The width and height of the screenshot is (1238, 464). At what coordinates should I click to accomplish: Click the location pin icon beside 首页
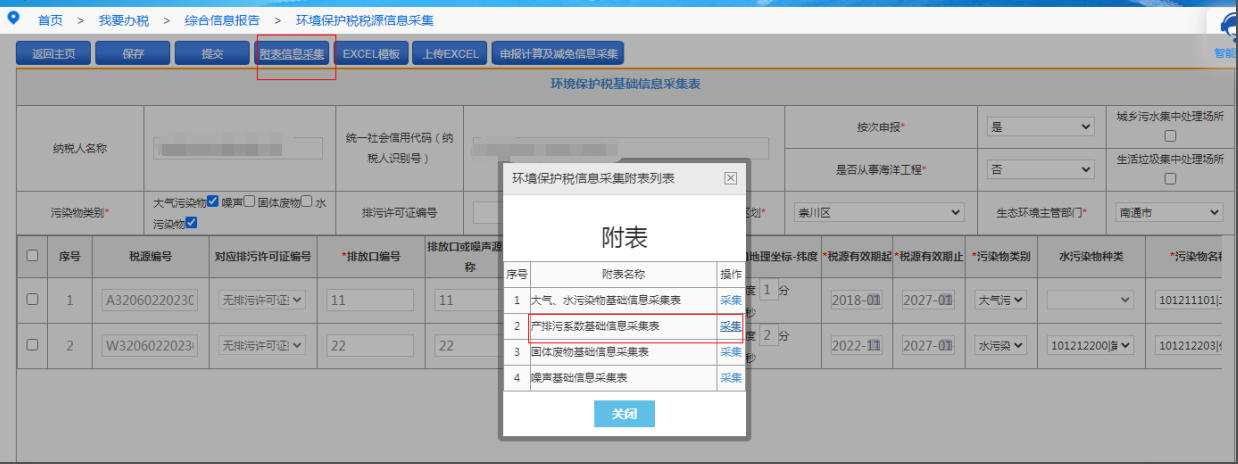13,19
